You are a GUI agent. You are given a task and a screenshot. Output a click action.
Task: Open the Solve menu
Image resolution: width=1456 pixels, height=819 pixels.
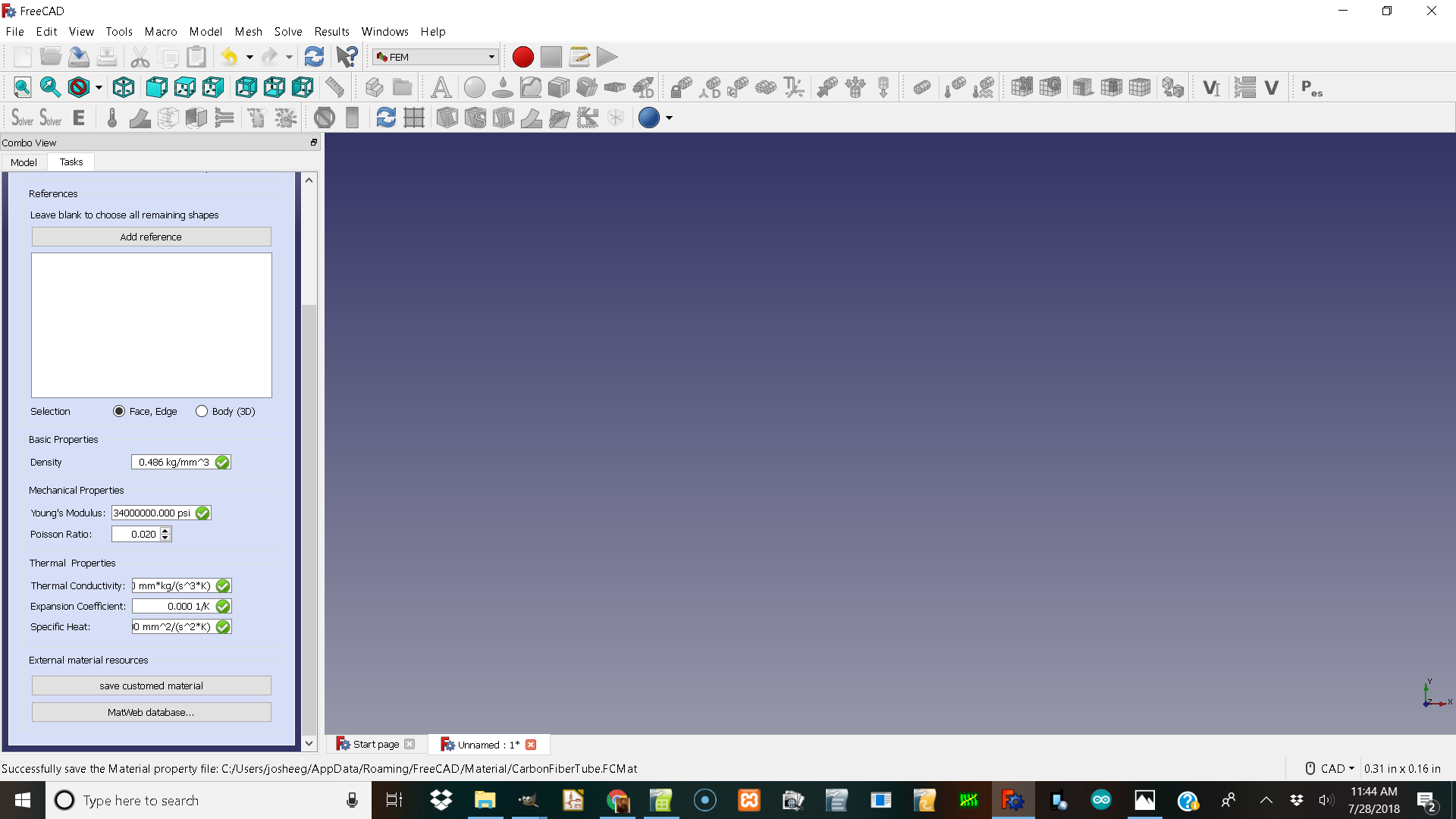point(288,31)
